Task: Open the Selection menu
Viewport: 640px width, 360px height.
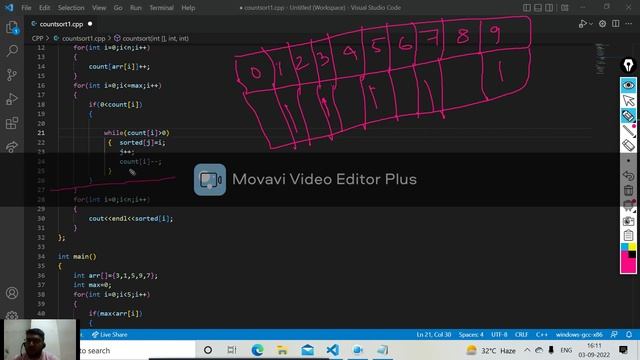Action: 71,8
